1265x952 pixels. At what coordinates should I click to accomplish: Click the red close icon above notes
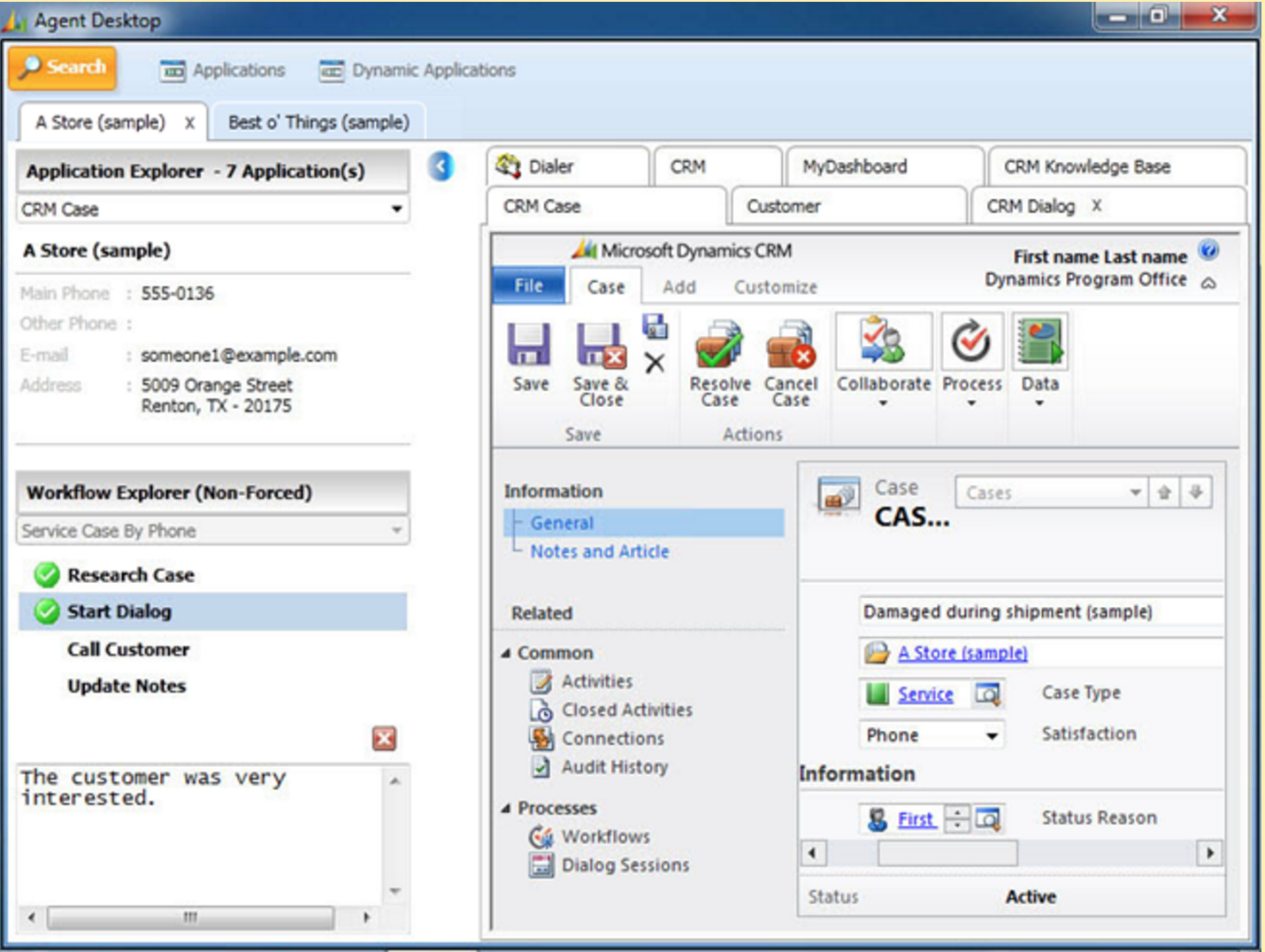coord(384,738)
